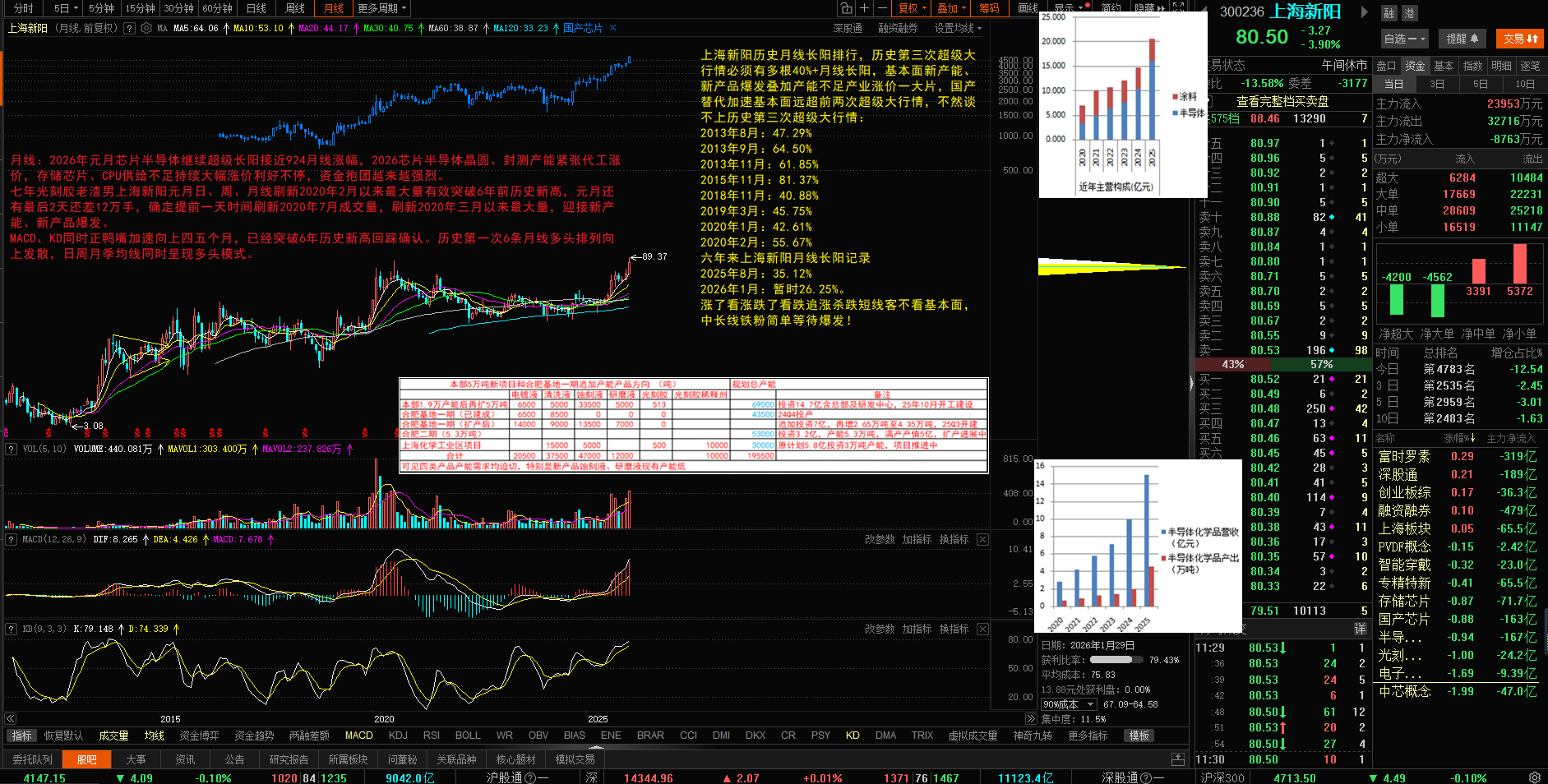Switch to the 周线 weekly chart tab
1548x784 pixels.
coord(295,8)
